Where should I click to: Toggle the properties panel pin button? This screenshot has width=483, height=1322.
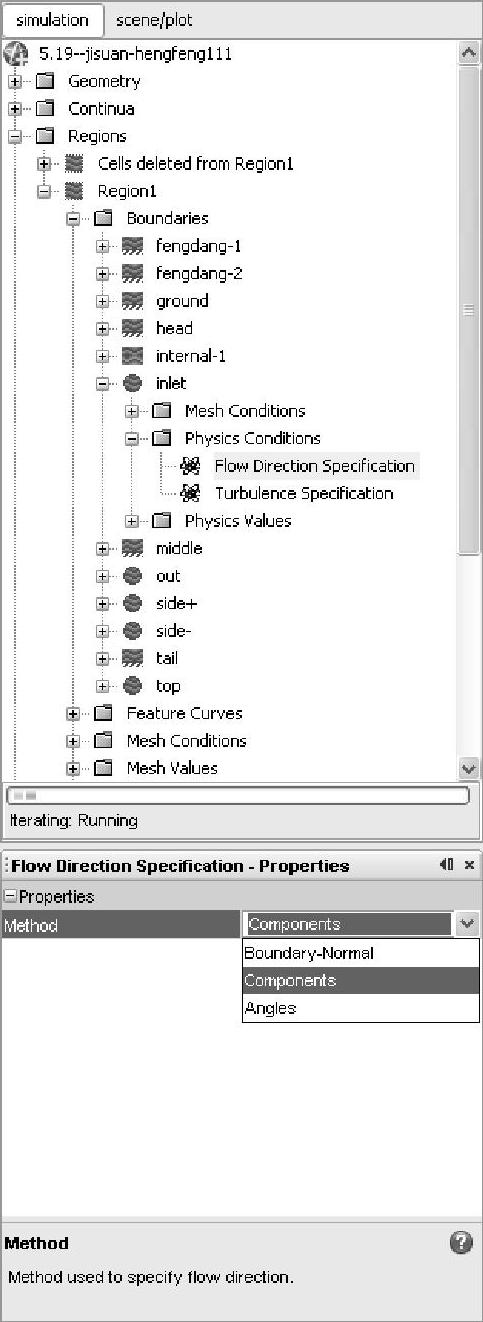446,865
